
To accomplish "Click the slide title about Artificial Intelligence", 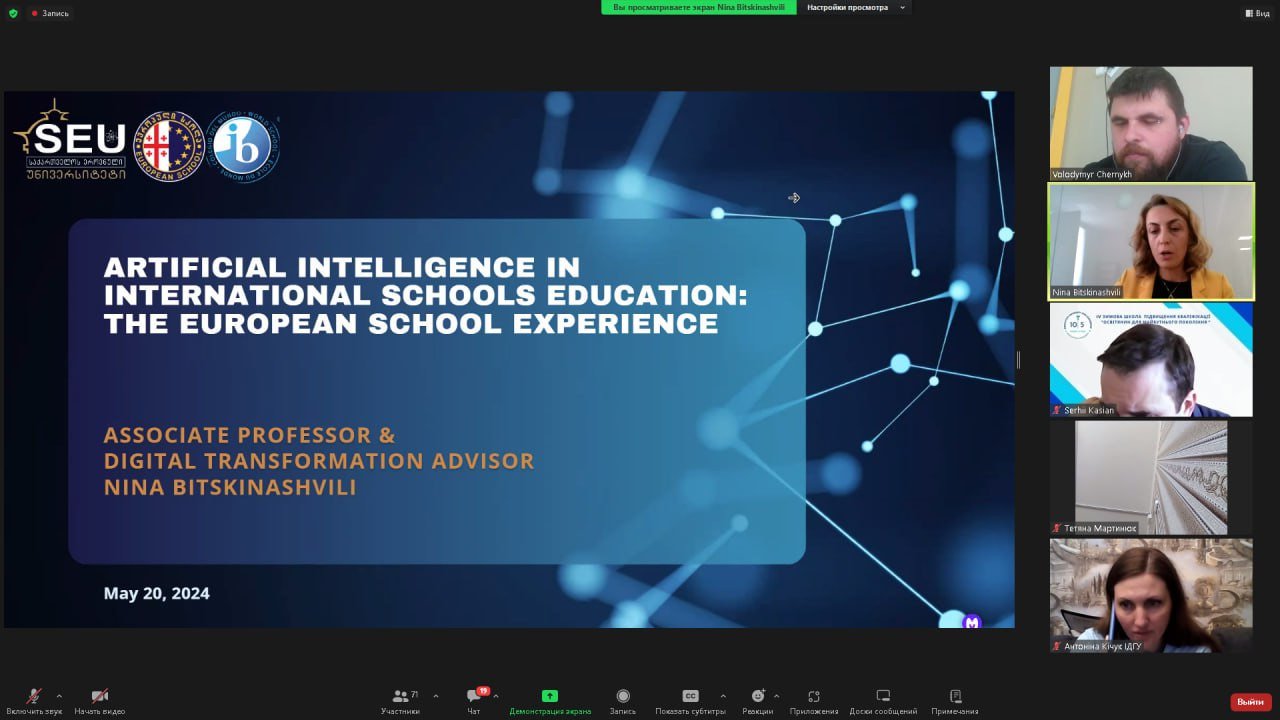I will tap(426, 295).
